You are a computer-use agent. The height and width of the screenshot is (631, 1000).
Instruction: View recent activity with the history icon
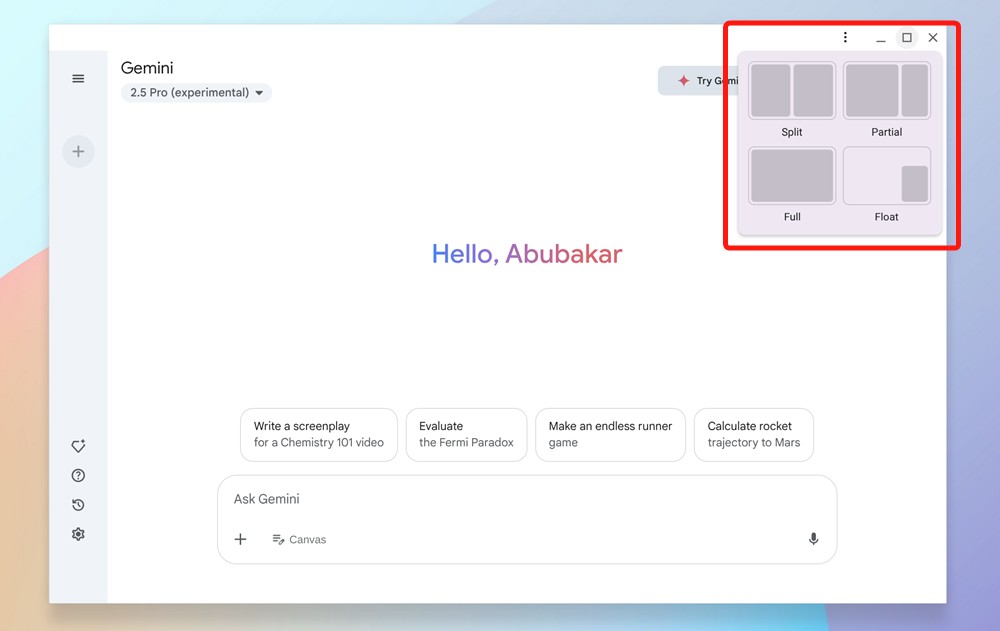(78, 505)
